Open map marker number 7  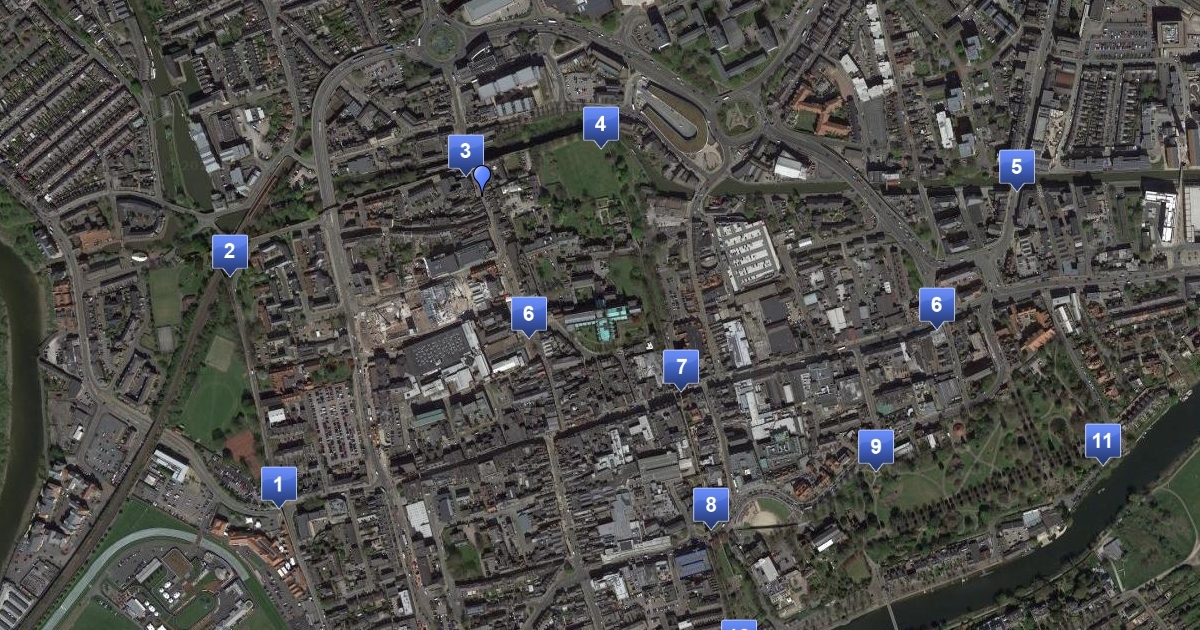click(681, 367)
